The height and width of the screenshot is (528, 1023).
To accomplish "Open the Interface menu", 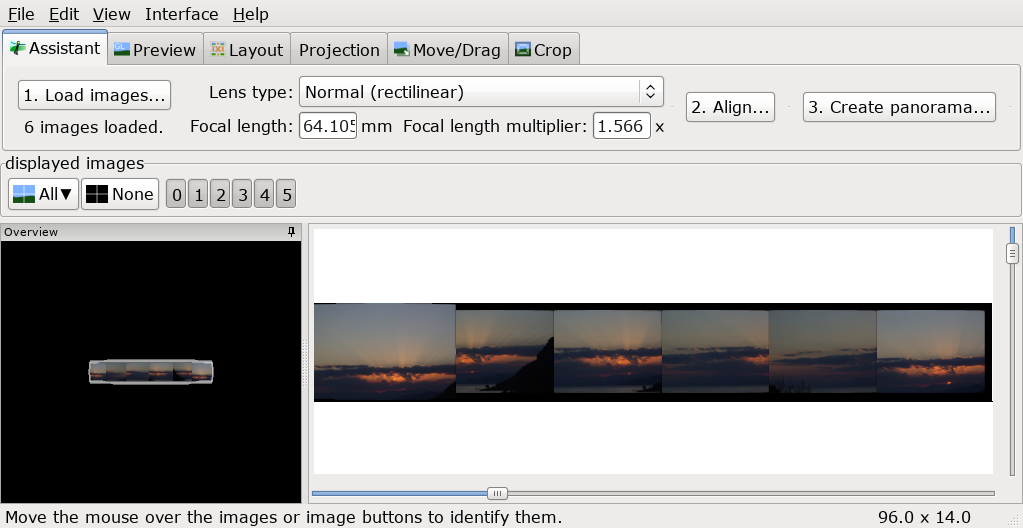I will coord(181,14).
